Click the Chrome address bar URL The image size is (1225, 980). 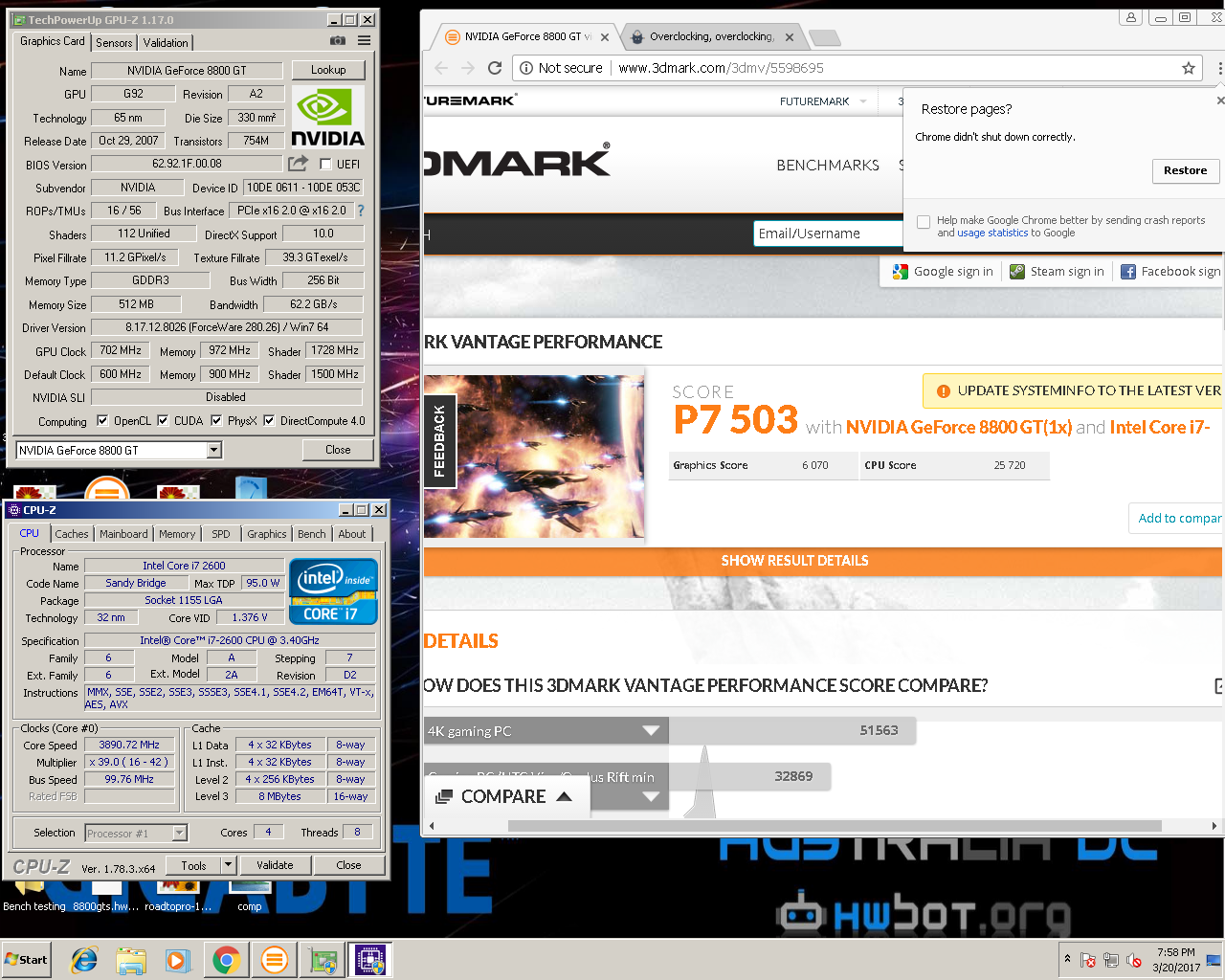click(x=721, y=68)
